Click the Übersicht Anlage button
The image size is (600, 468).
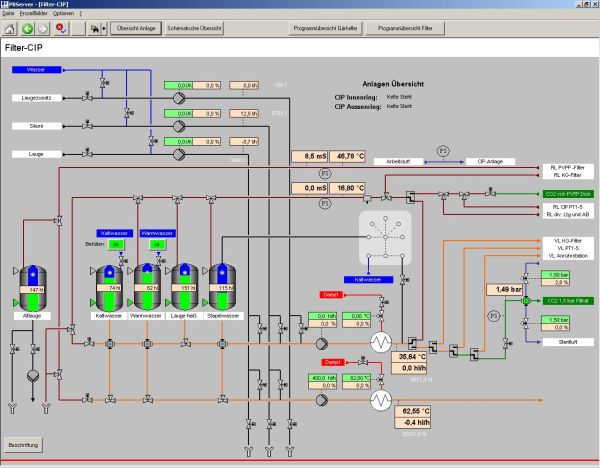click(x=134, y=29)
